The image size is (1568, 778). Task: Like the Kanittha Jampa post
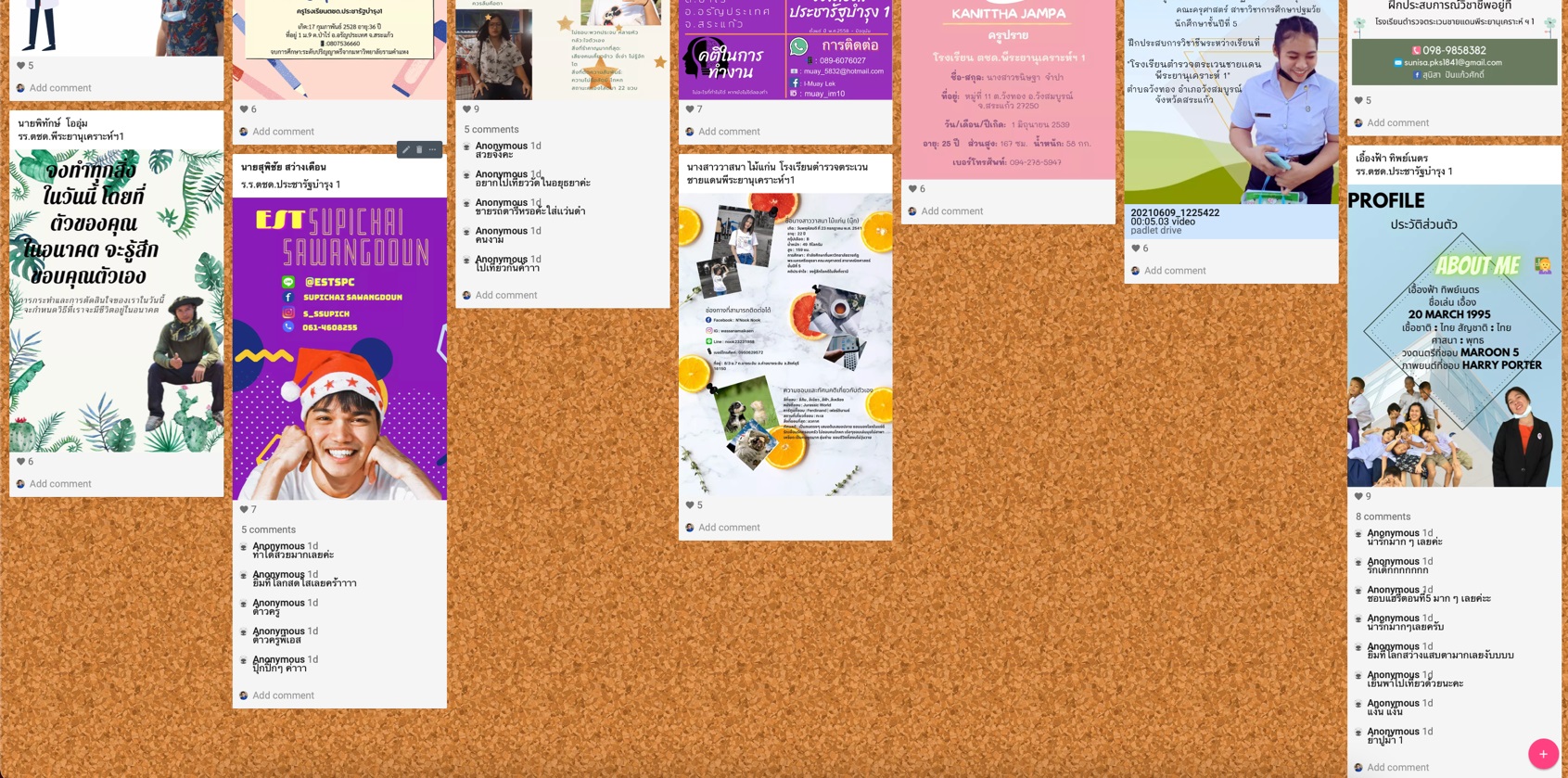click(912, 188)
